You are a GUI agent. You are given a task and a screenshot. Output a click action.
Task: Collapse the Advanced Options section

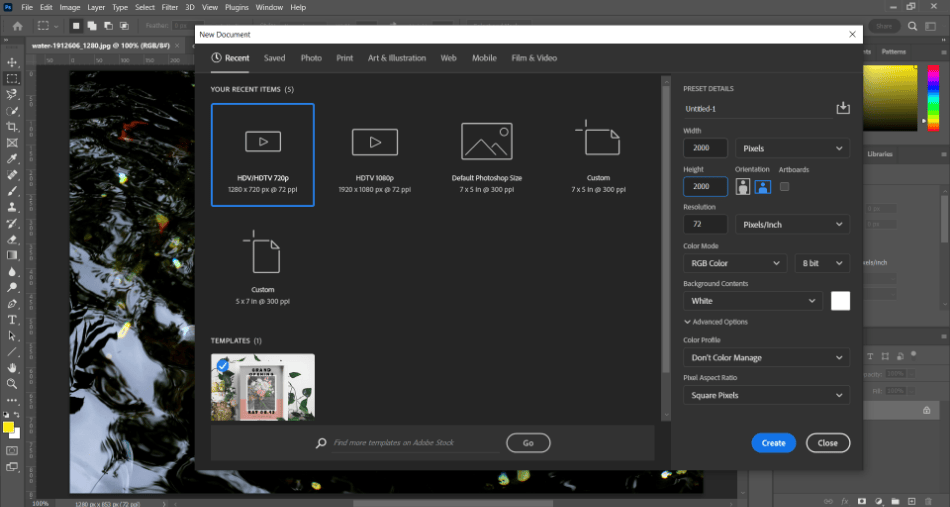click(x=716, y=322)
